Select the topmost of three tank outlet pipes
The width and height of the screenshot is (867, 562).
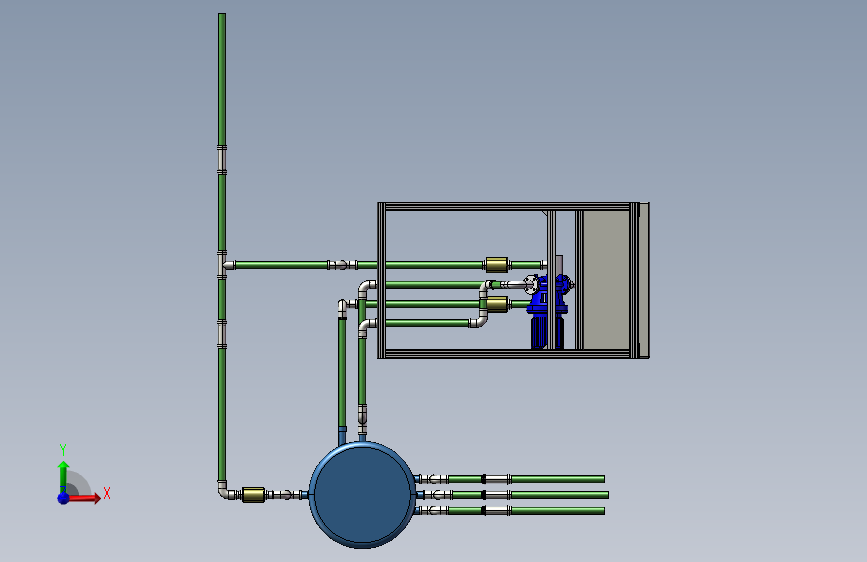click(x=558, y=479)
